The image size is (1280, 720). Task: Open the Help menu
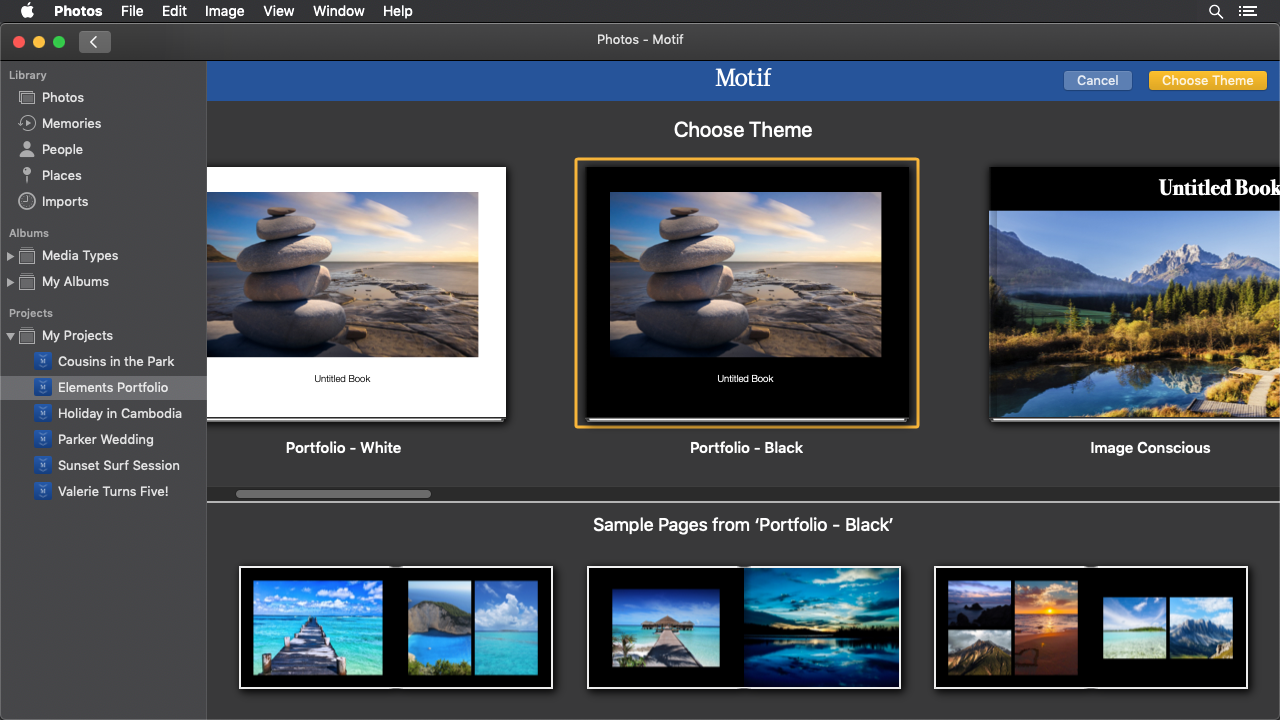point(397,11)
